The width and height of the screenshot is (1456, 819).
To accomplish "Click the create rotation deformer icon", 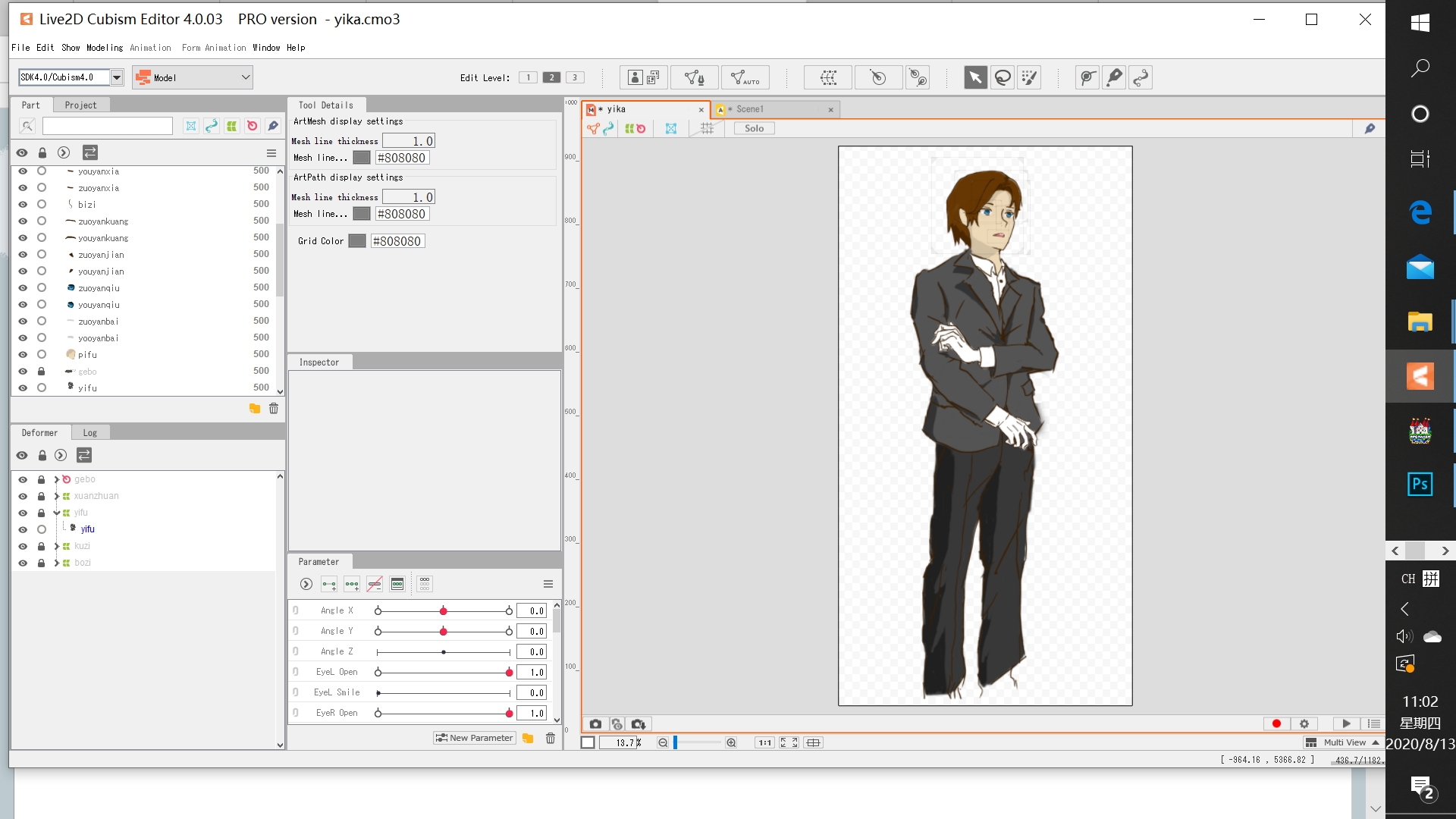I will [878, 77].
